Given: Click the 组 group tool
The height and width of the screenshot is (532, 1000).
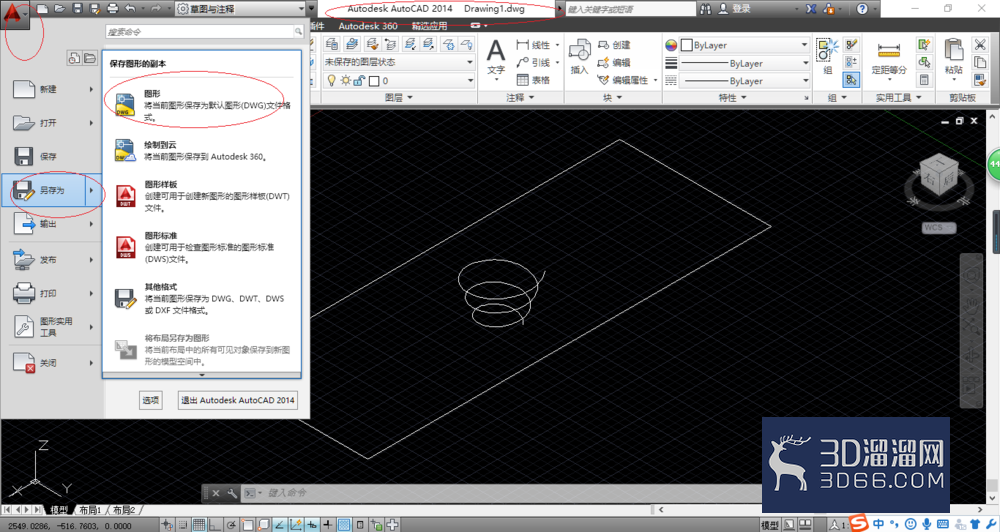Looking at the screenshot, I should click(828, 57).
